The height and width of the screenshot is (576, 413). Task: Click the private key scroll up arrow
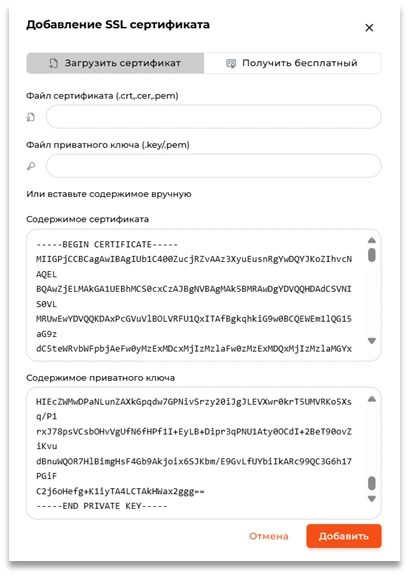tap(371, 399)
